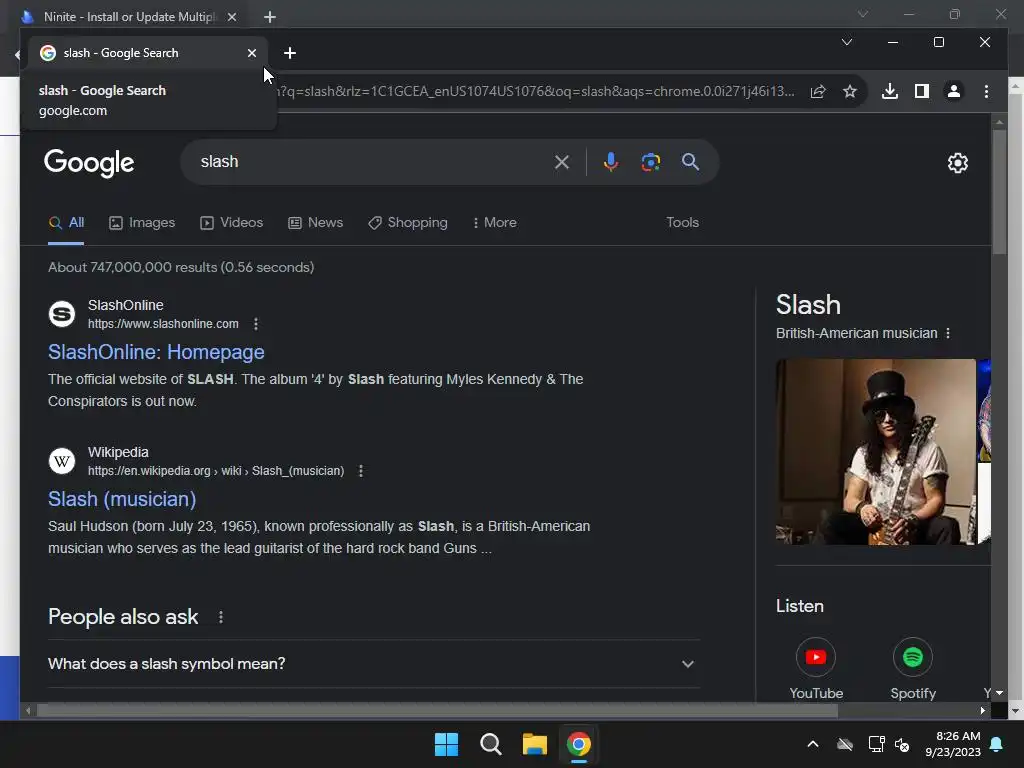Expand What does a slash symbol mean

(374, 664)
